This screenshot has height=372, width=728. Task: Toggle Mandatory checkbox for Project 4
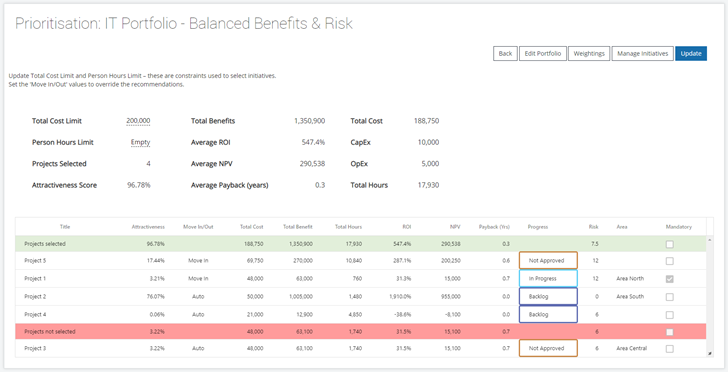point(670,315)
